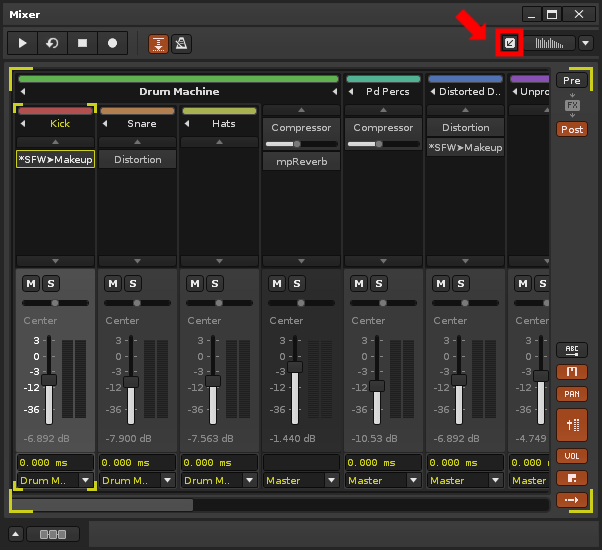Toggle the orange follow-playback icon
The height and width of the screenshot is (550, 602).
click(x=158, y=43)
